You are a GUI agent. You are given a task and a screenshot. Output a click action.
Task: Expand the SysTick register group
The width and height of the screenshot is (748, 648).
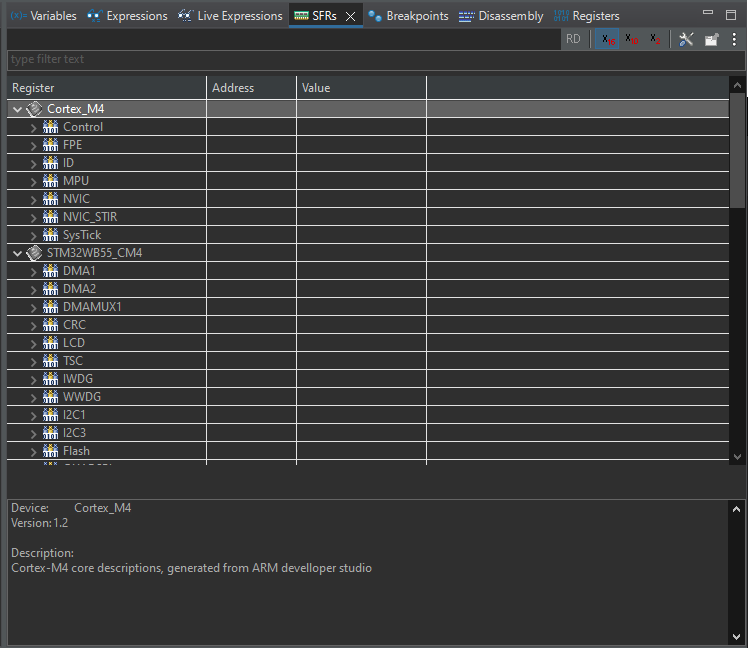click(x=33, y=236)
